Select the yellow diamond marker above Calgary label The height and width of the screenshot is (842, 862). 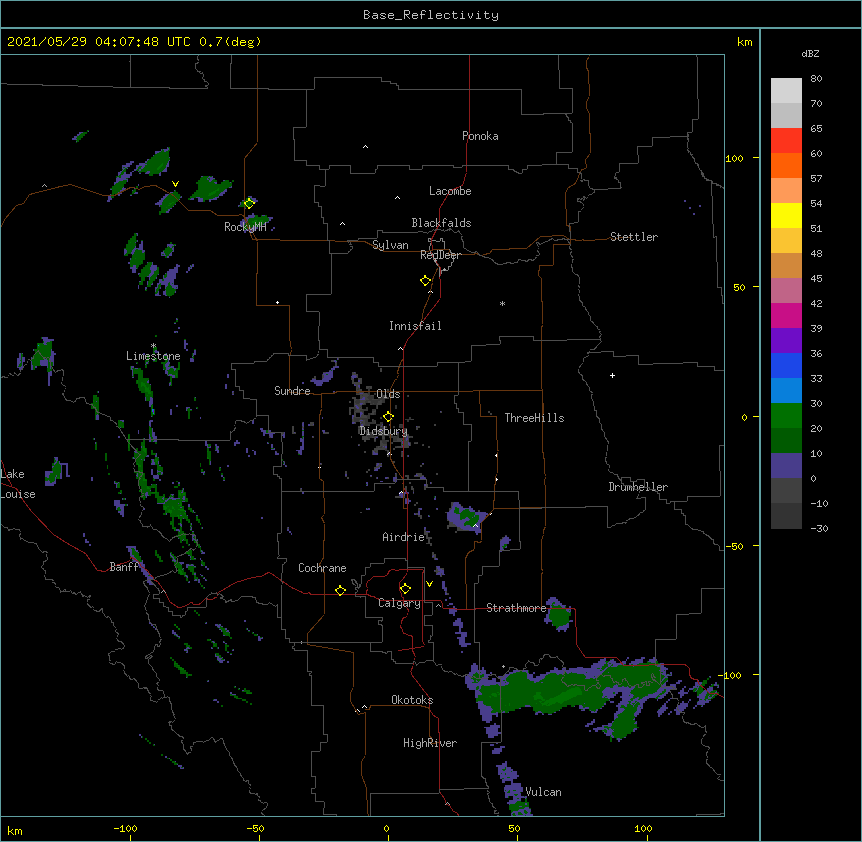405,589
